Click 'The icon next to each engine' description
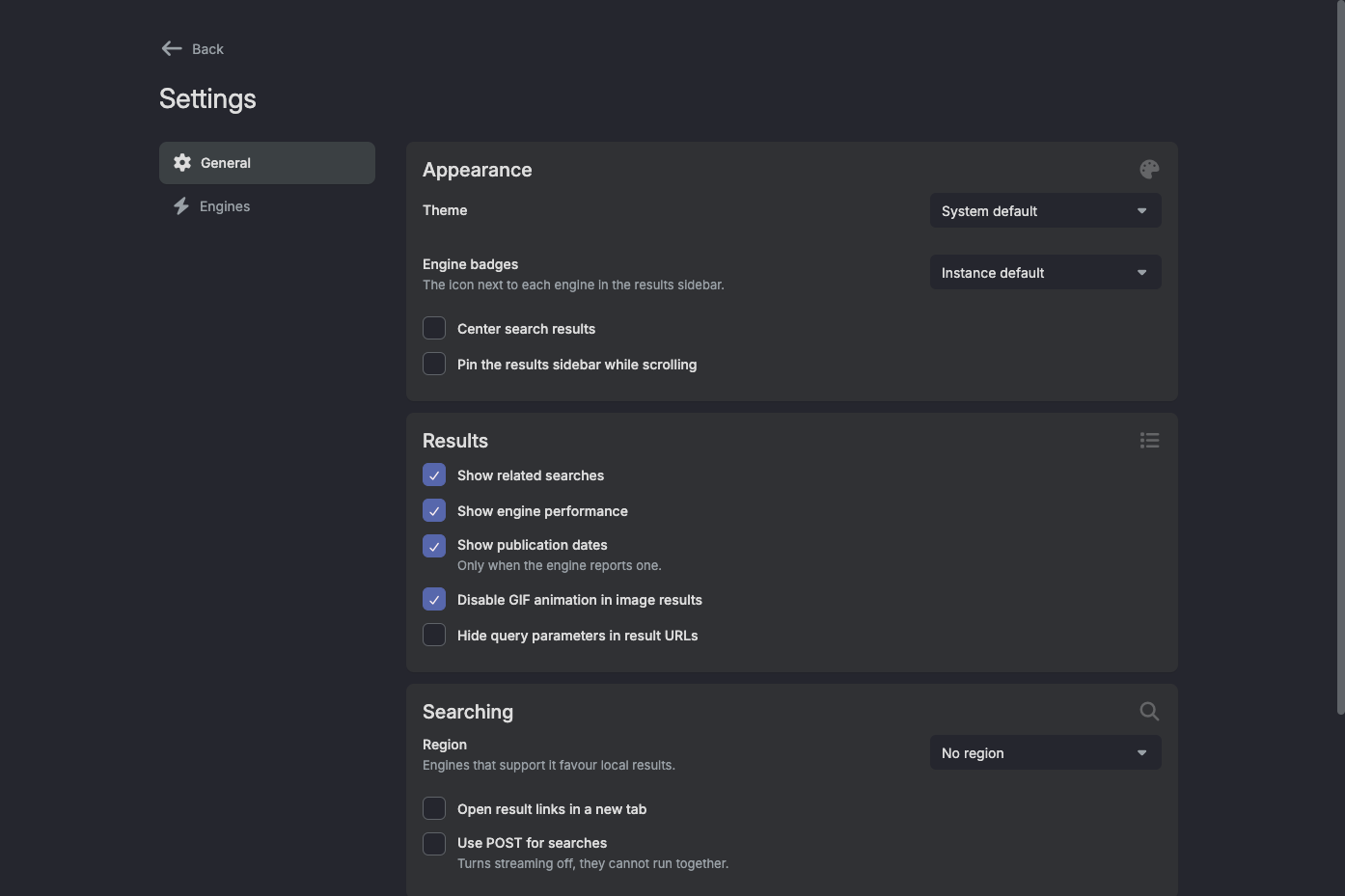The height and width of the screenshot is (896, 1345). 573,285
